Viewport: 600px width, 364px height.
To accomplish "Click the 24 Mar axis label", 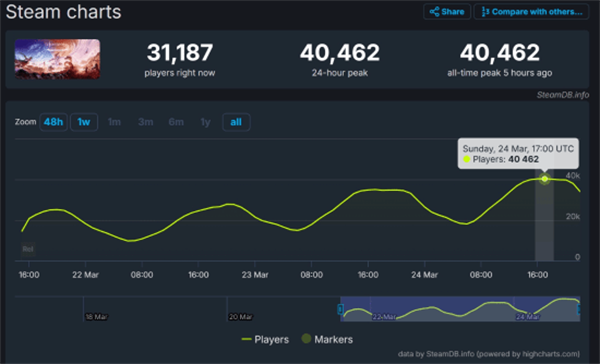I will coord(424,275).
